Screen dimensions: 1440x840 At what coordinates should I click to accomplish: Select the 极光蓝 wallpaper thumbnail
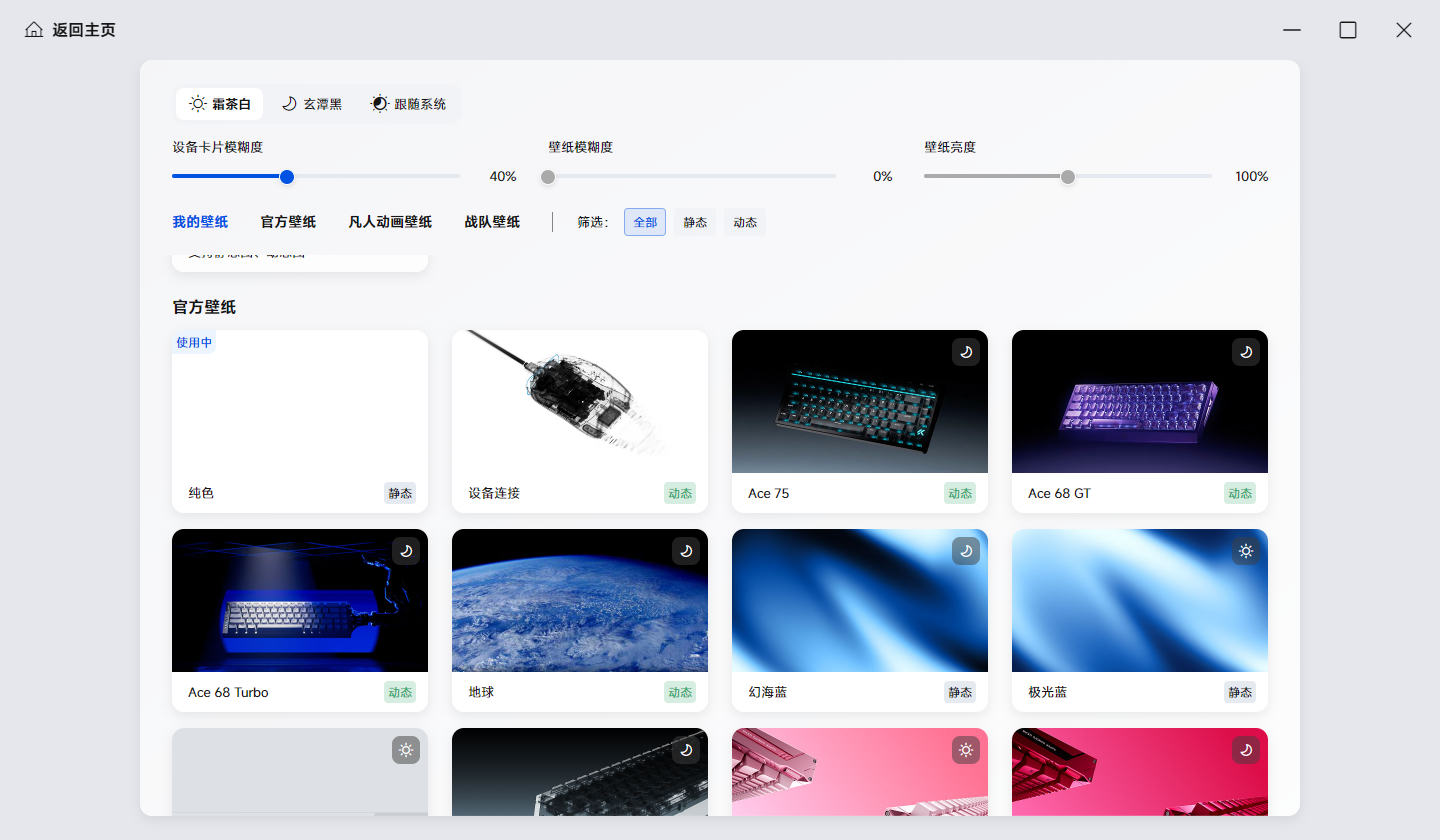[1140, 601]
